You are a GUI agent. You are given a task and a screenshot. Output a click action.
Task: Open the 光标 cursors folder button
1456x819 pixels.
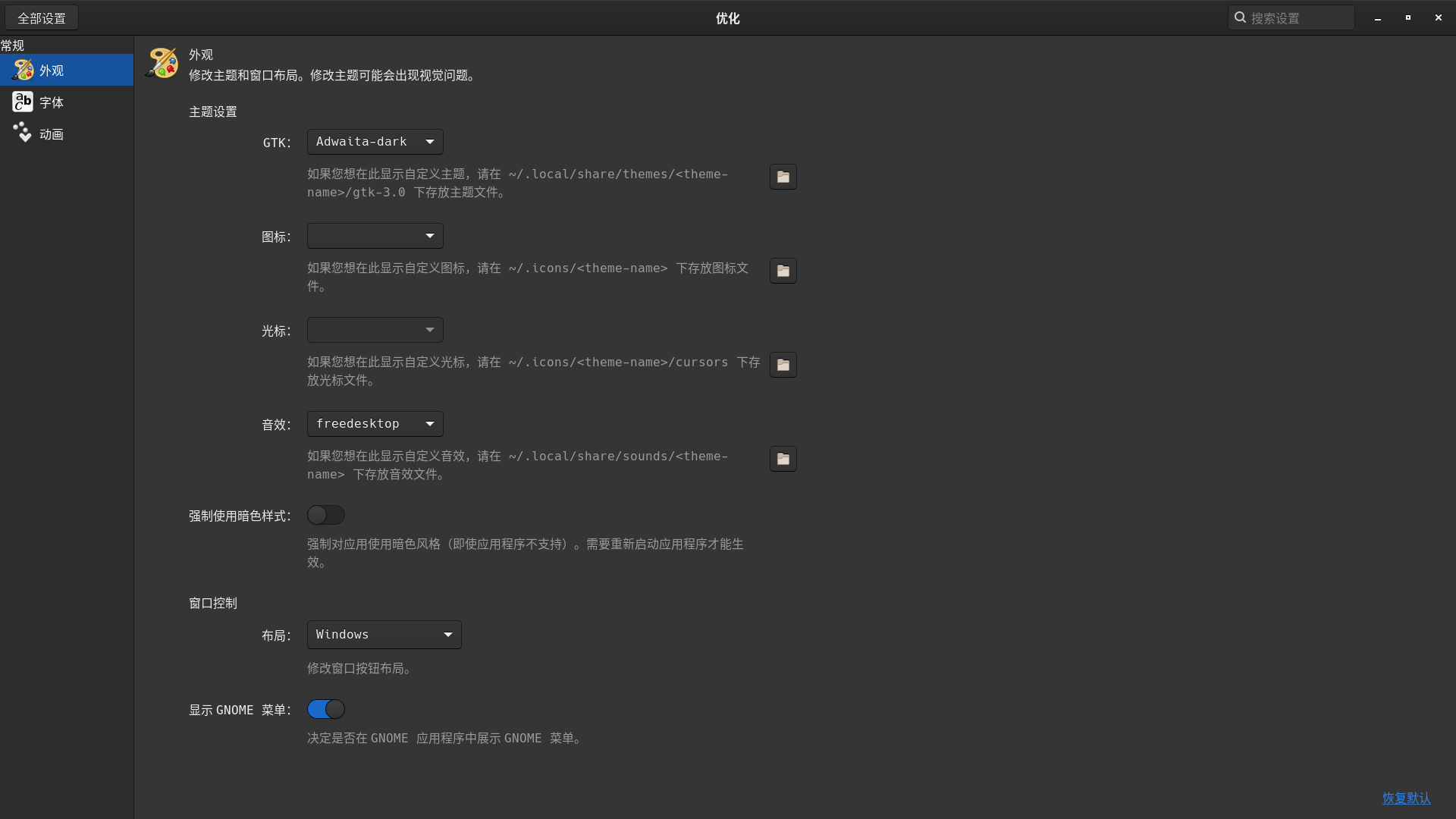tap(783, 365)
